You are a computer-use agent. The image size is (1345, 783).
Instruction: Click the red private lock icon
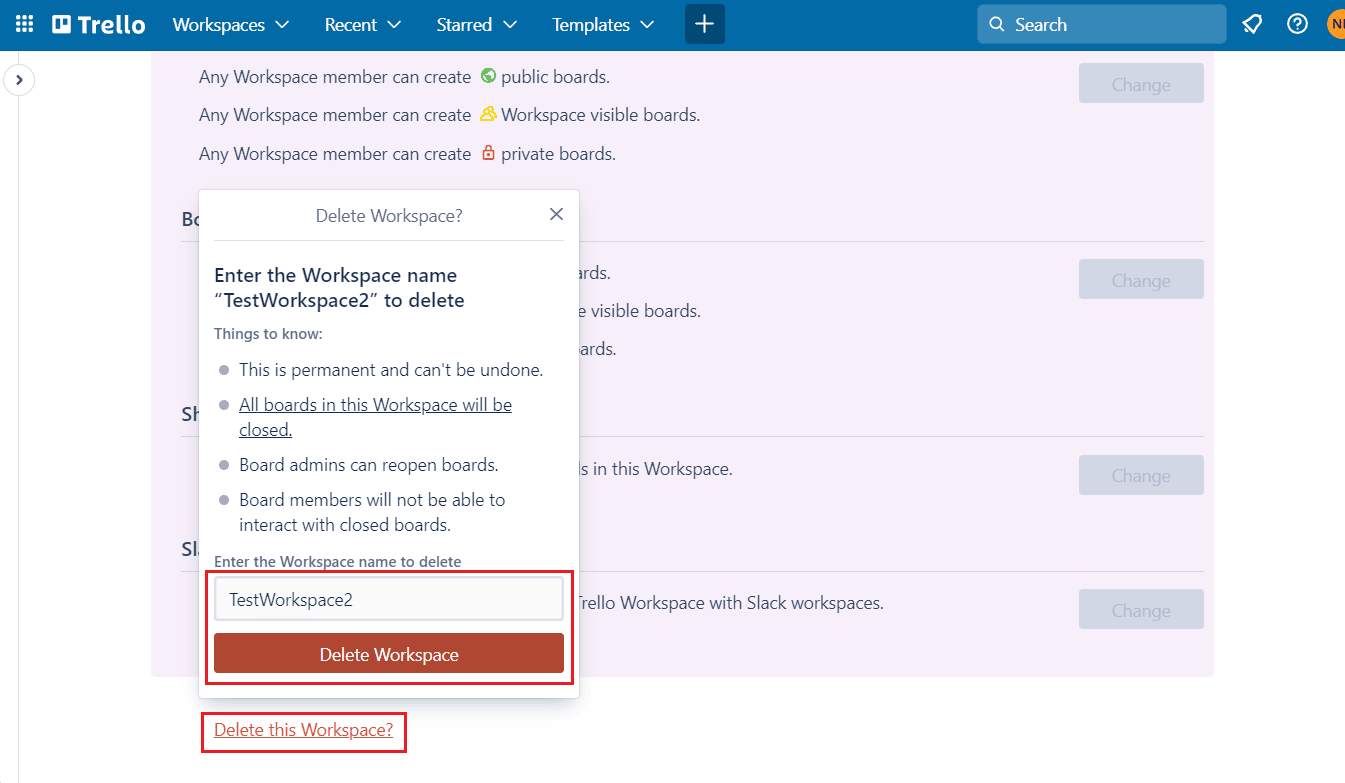tap(488, 153)
